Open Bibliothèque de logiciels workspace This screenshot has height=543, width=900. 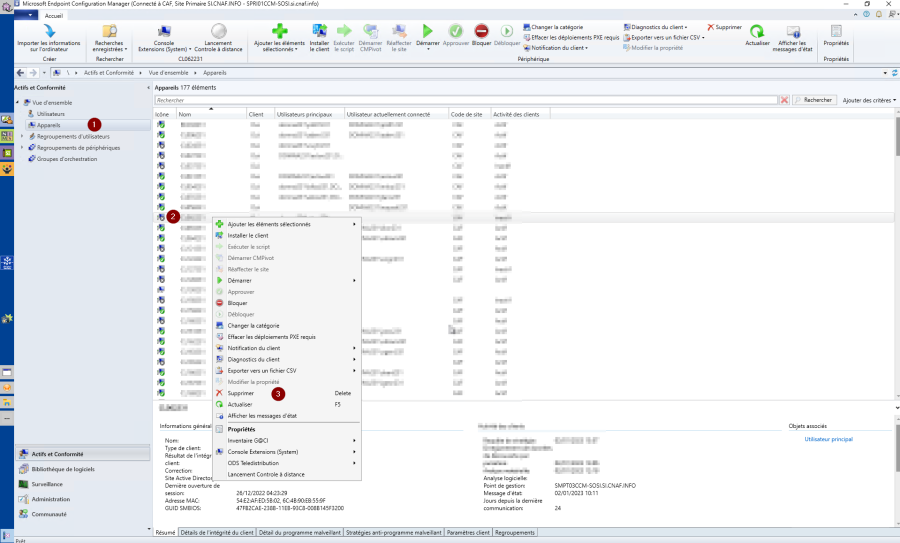[x=83, y=469]
